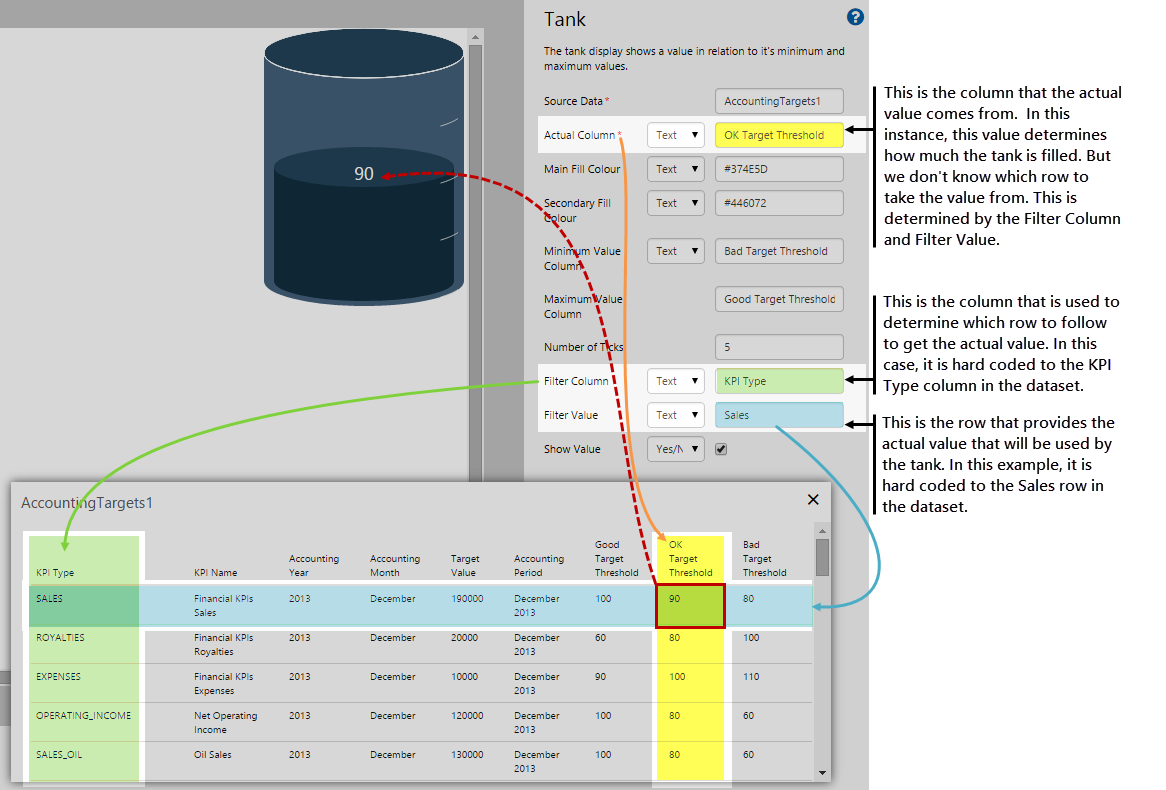Image resolution: width=1166 pixels, height=790 pixels.
Task: Toggle the Show Value checkbox
Action: click(x=721, y=449)
